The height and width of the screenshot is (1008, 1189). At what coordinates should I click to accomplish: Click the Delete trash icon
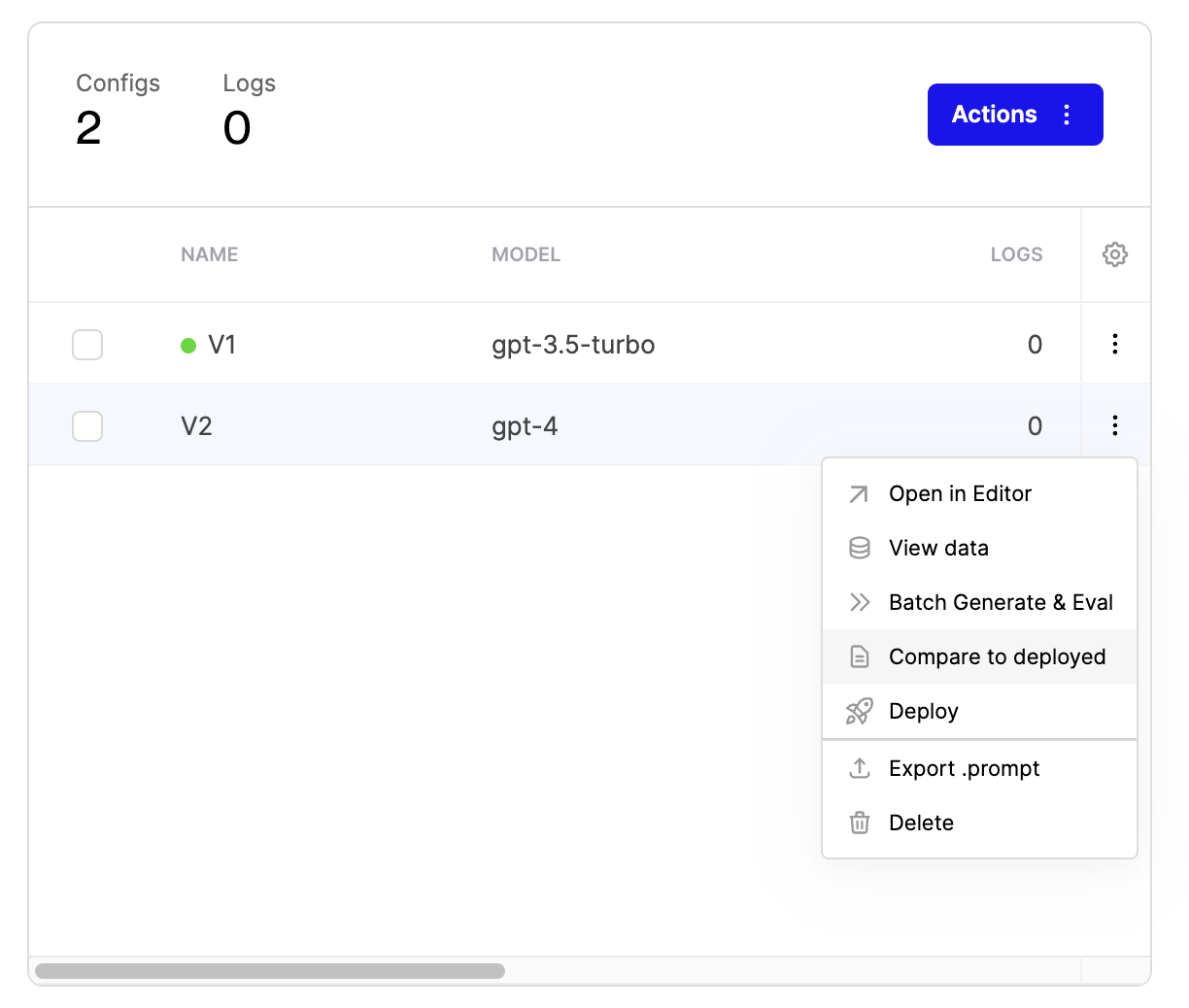point(860,823)
